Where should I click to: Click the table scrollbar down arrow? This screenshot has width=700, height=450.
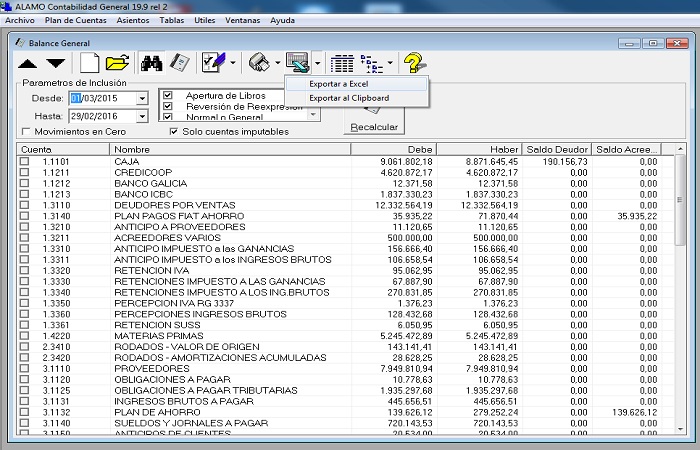click(679, 429)
